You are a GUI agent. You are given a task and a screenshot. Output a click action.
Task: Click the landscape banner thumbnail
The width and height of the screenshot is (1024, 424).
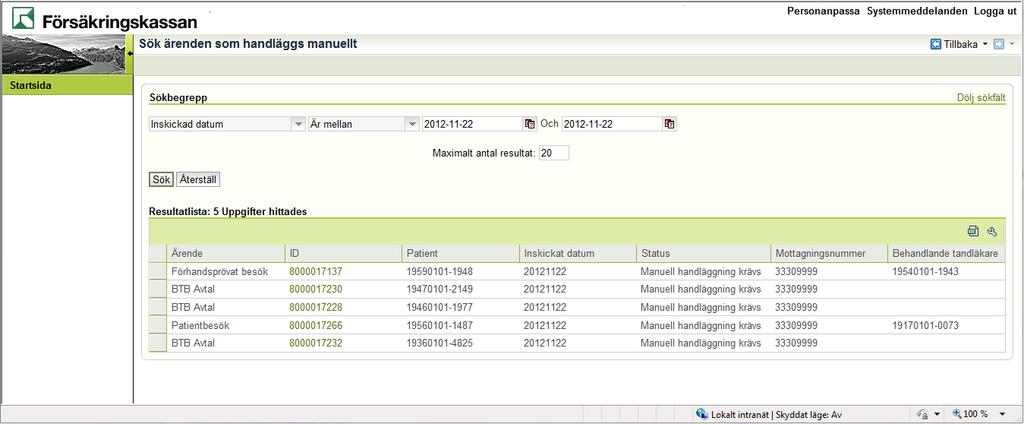pos(63,54)
